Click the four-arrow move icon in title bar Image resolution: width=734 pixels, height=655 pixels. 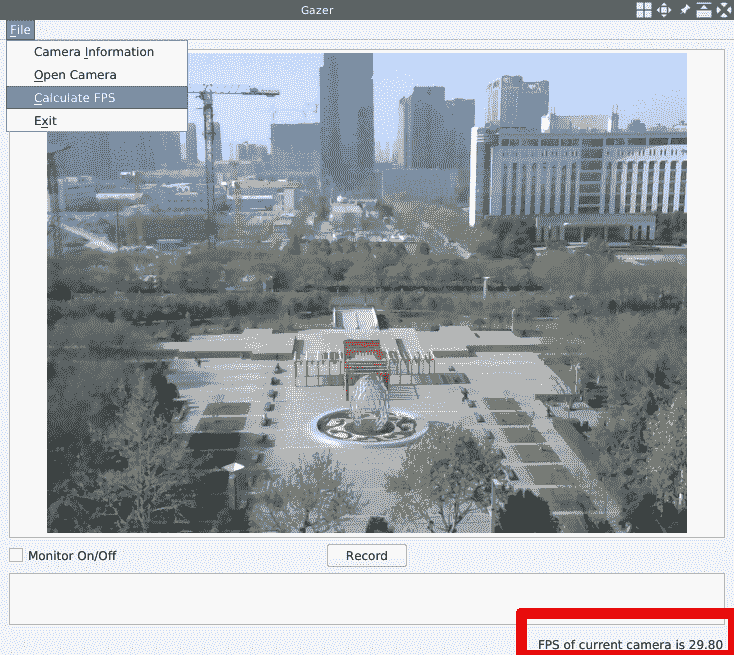(x=664, y=10)
